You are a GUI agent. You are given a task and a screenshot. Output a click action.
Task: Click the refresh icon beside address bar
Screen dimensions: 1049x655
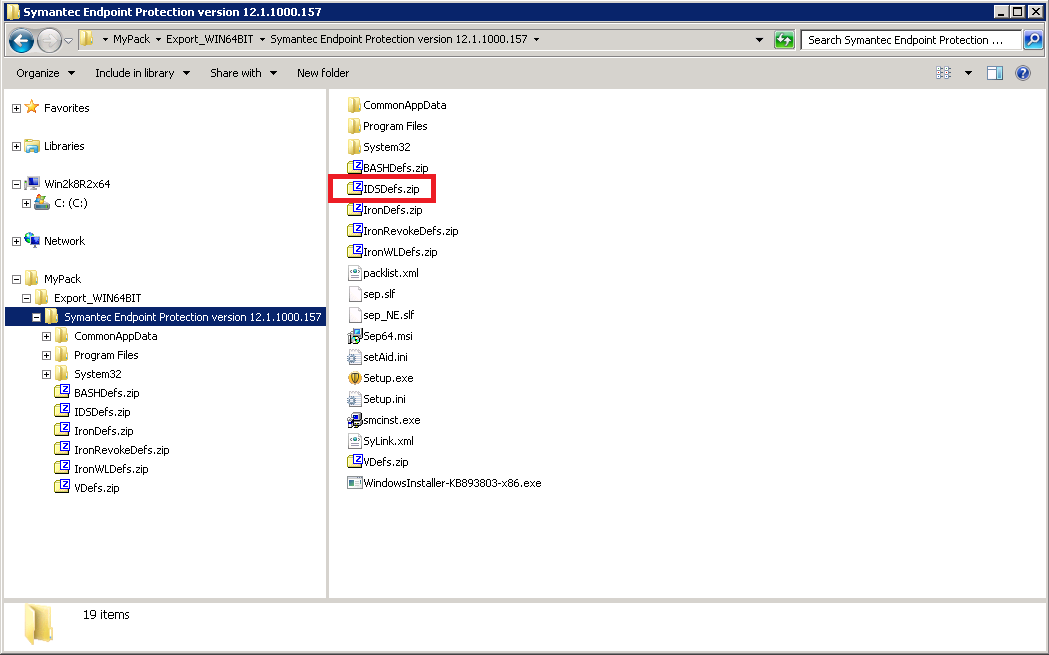coord(783,40)
